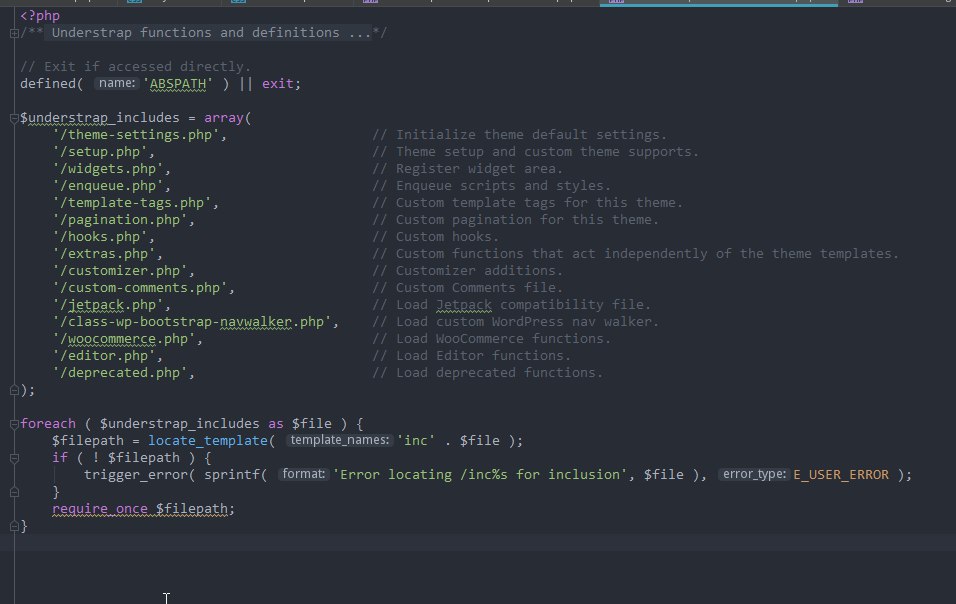Click the 'Initialize theme default settings.' comment
The width and height of the screenshot is (956, 604).
[531, 135]
